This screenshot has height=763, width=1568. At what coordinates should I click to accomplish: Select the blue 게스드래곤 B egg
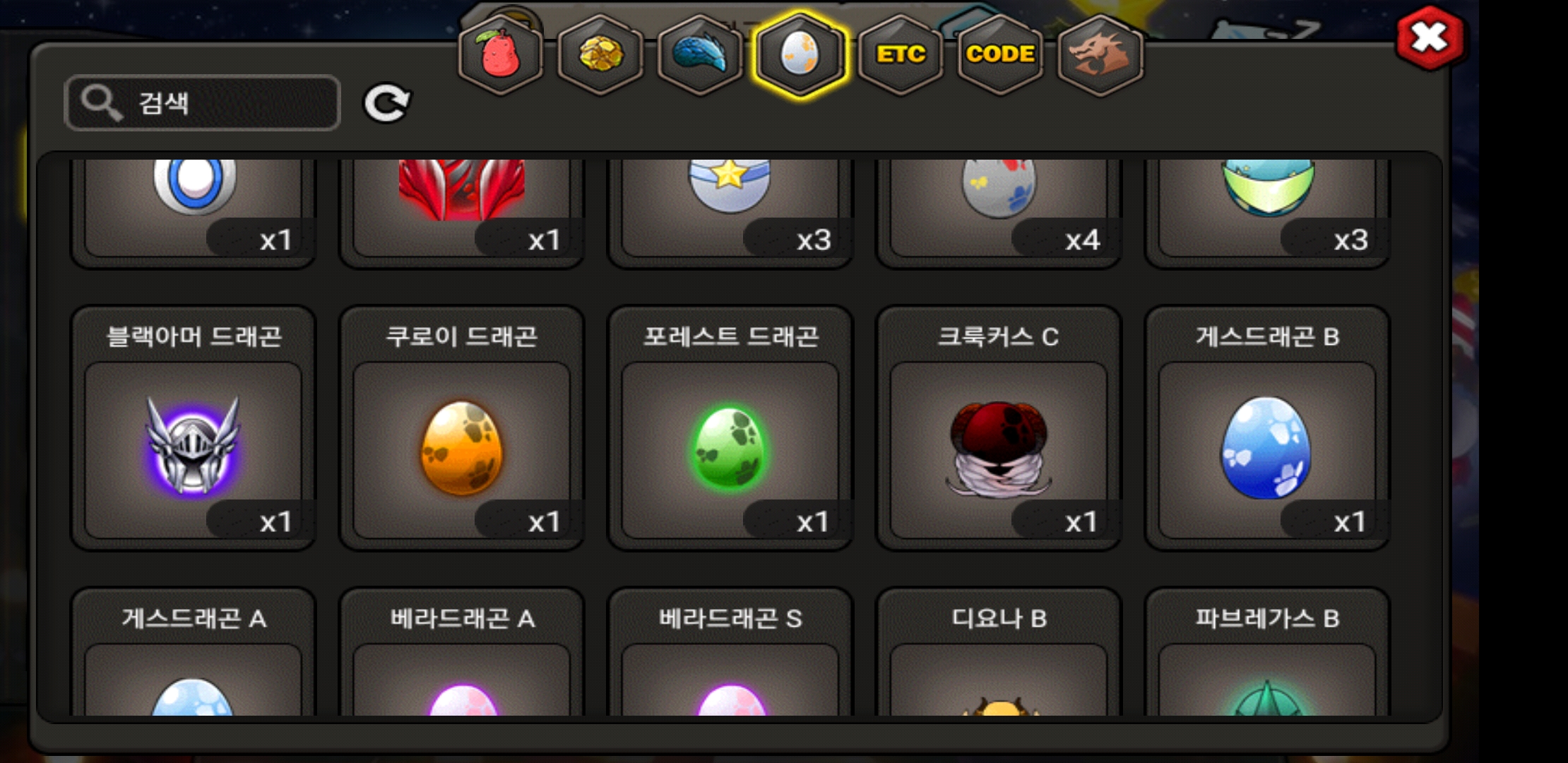tap(1267, 428)
